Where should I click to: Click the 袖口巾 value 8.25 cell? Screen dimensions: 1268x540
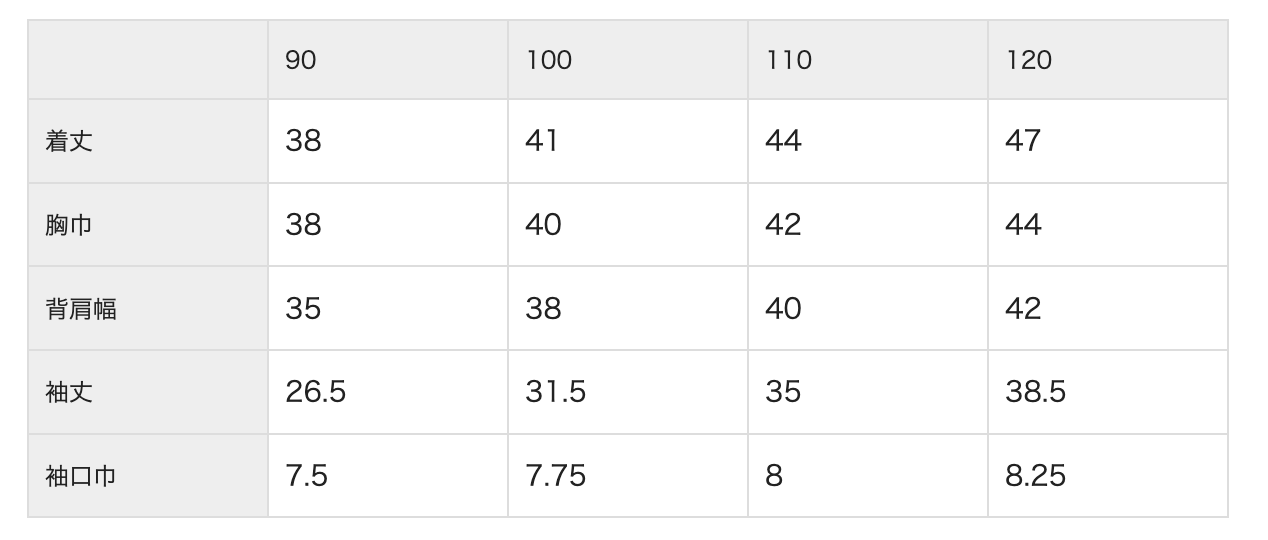coord(1035,476)
